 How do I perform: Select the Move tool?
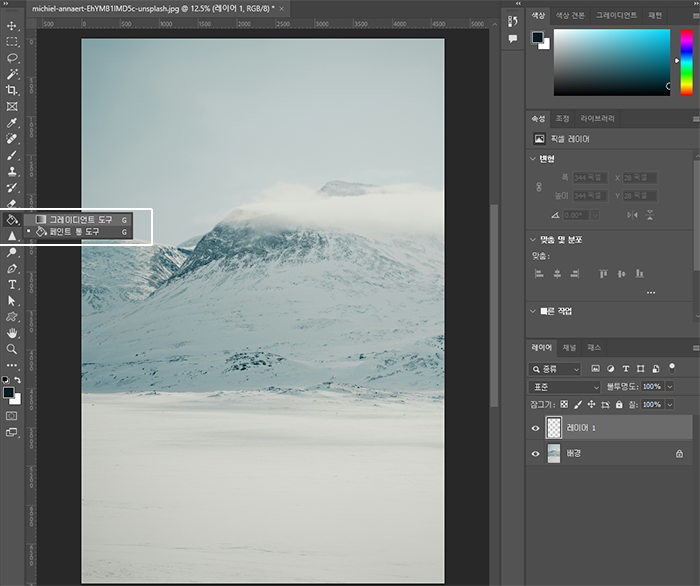[x=12, y=25]
